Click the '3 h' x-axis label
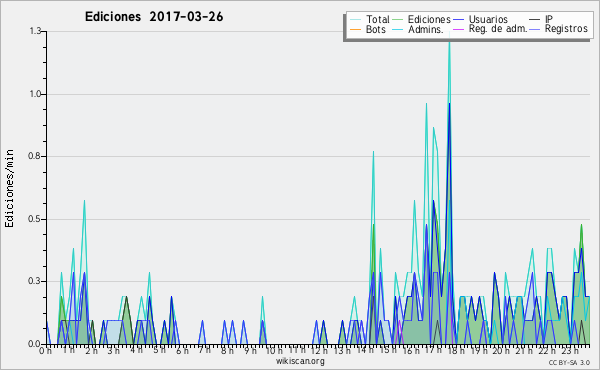The width and height of the screenshot is (600, 370). [113, 351]
